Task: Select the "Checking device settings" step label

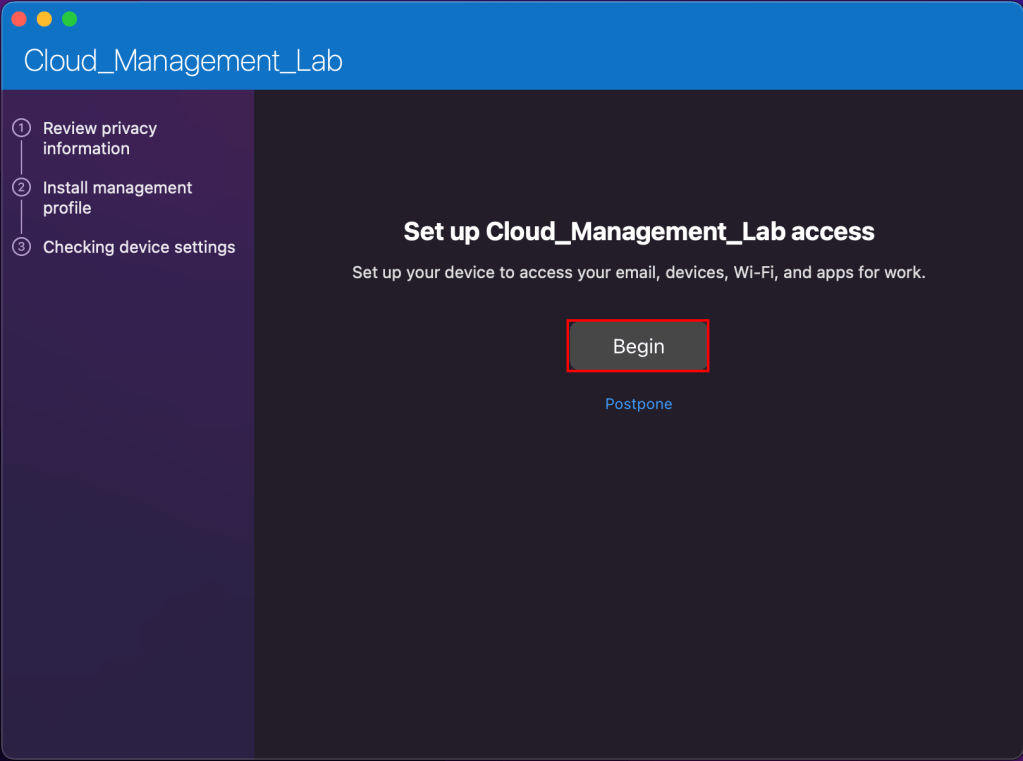Action: tap(139, 247)
